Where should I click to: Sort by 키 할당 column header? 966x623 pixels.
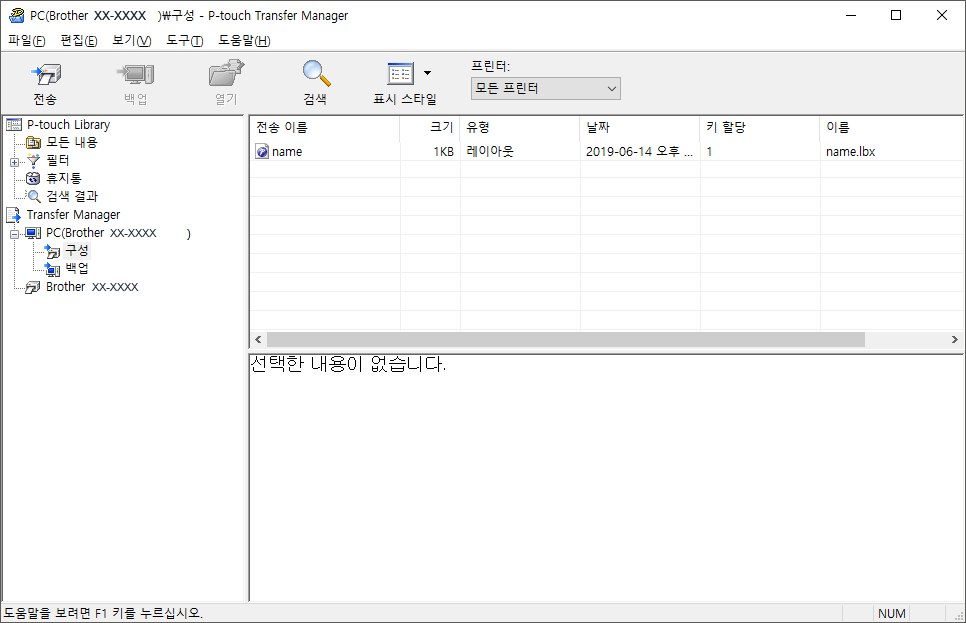pyautogui.click(x=760, y=128)
